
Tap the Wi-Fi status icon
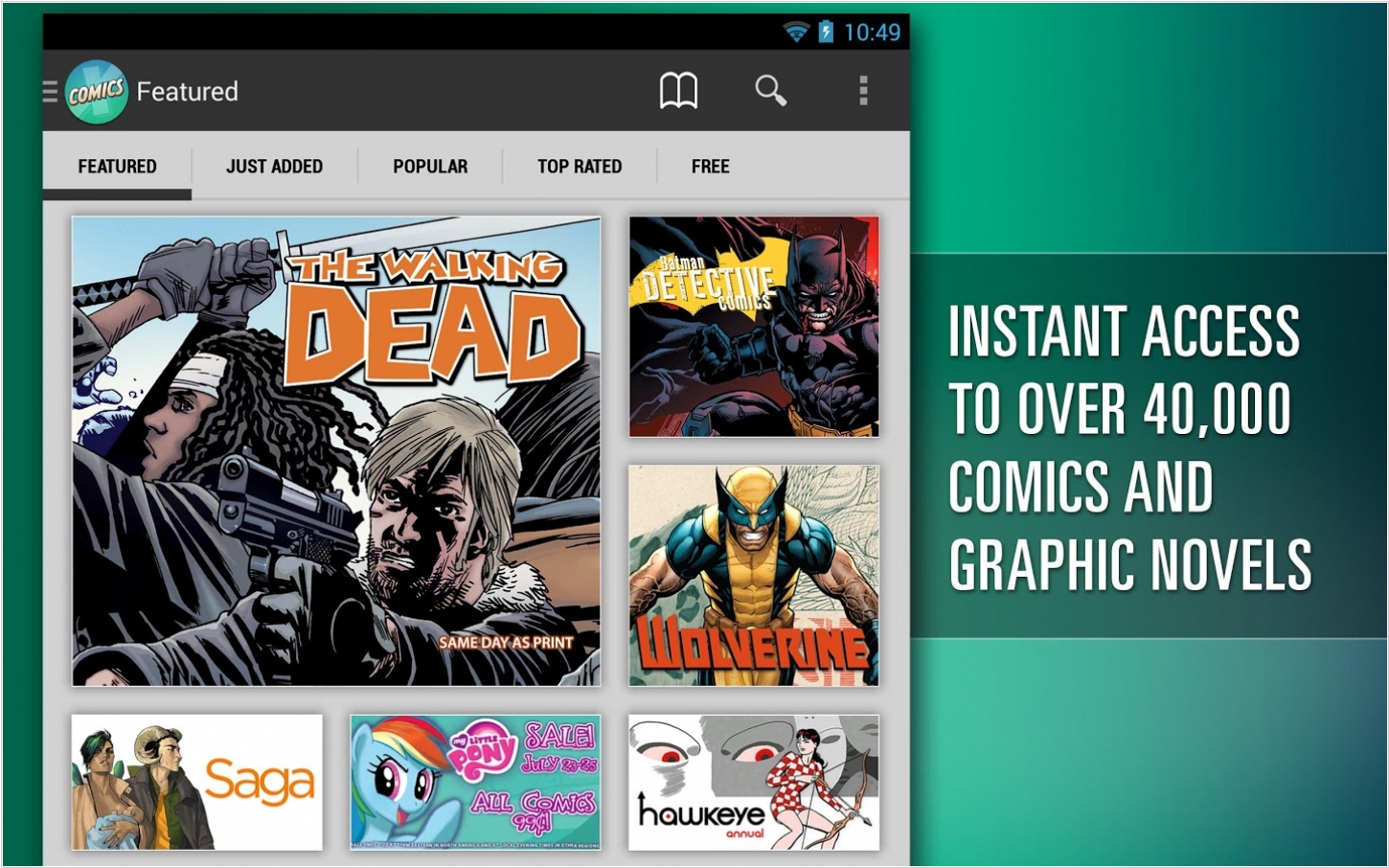796,33
